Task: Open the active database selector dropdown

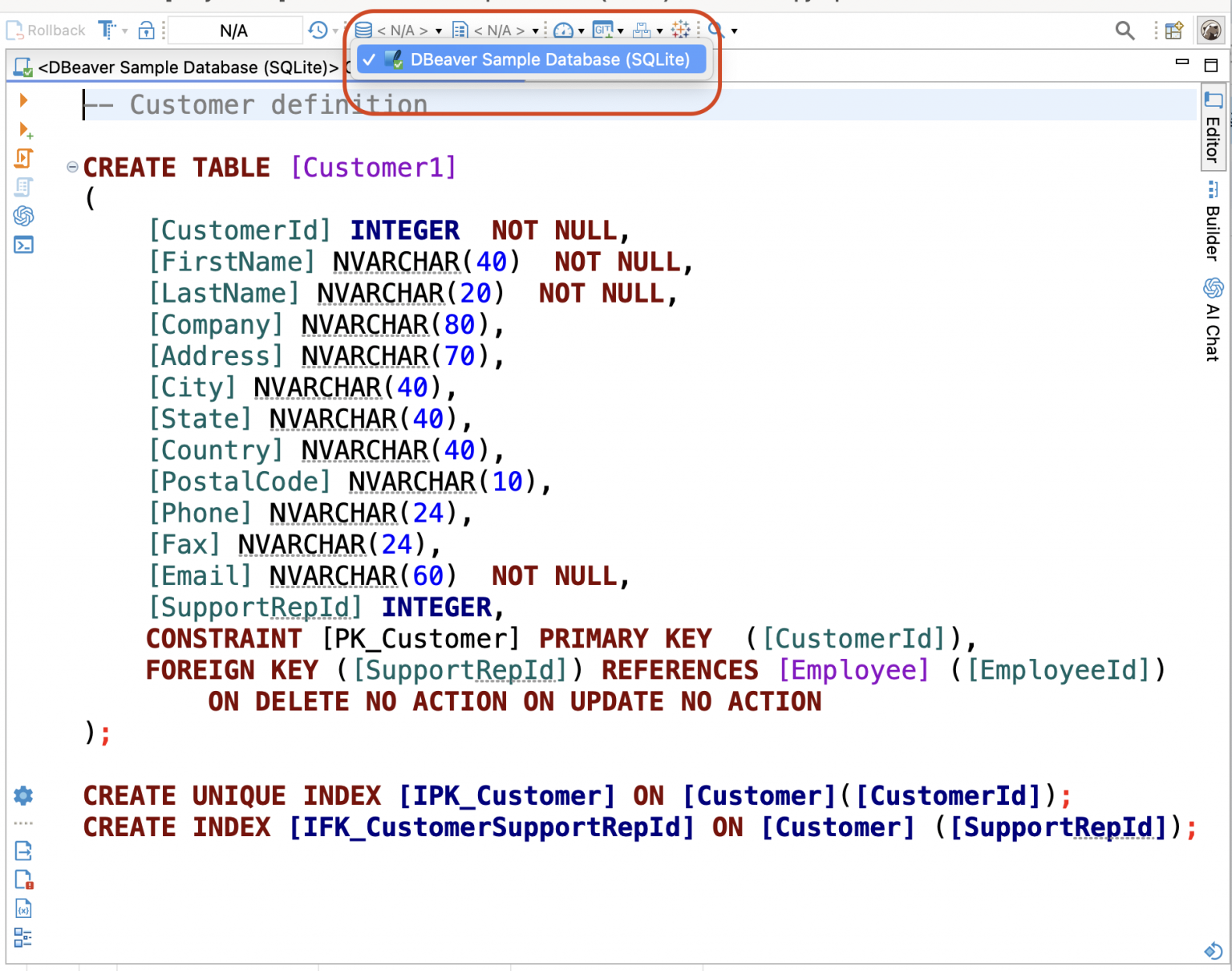Action: click(399, 30)
